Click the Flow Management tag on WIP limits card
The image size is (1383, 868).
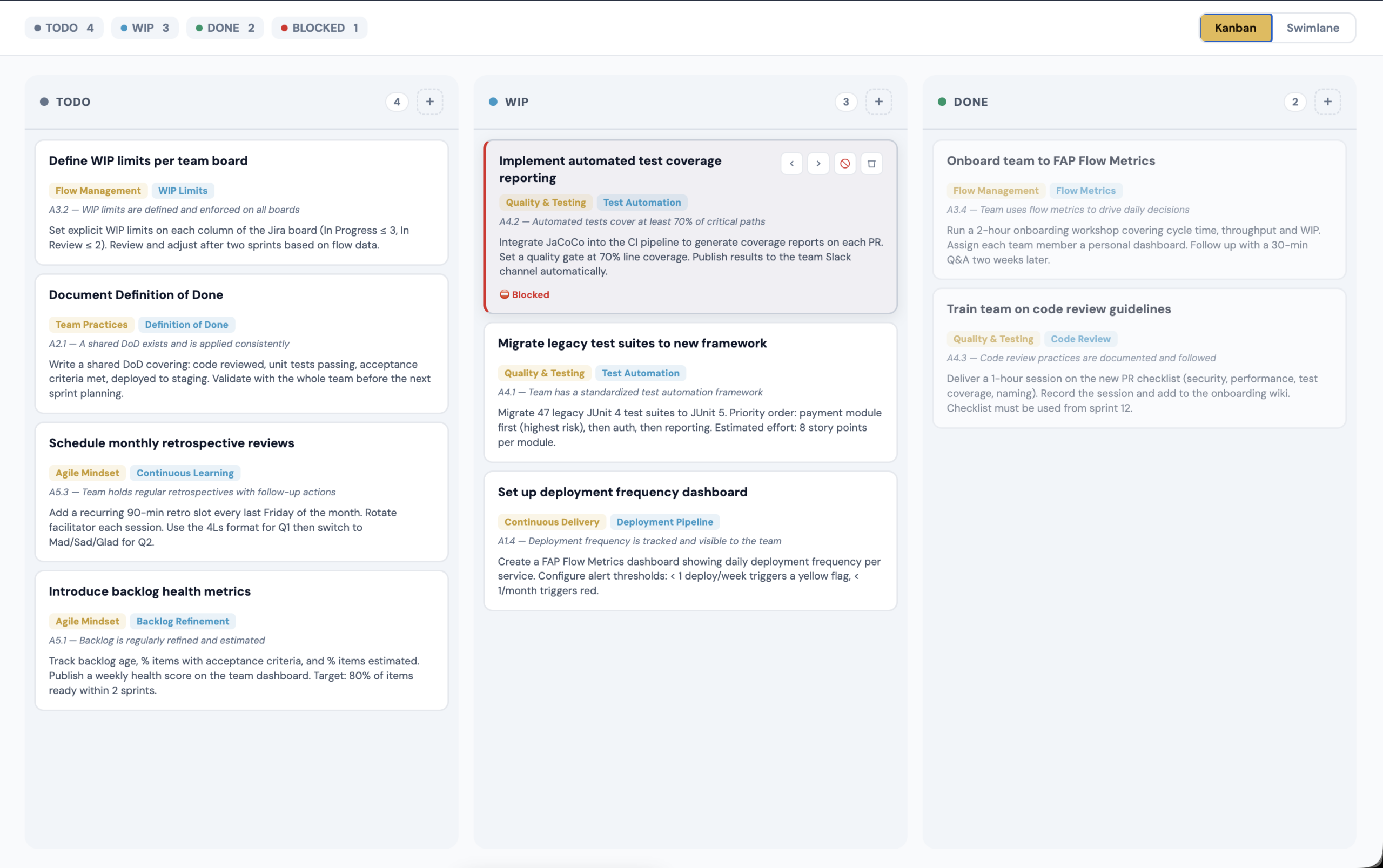click(98, 191)
